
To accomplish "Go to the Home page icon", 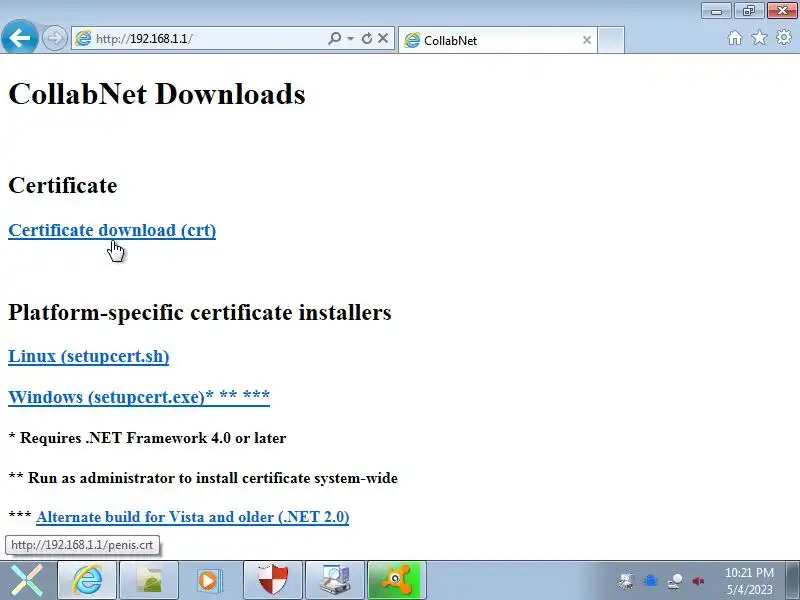I will coord(735,38).
